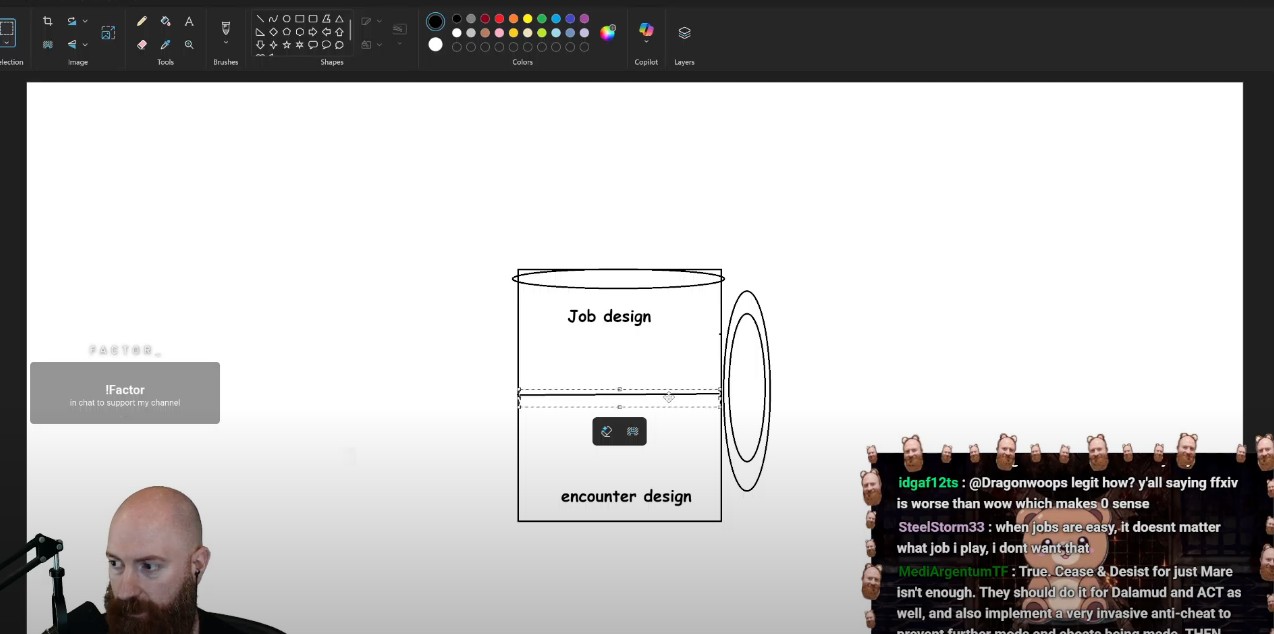Select the Text tool
This screenshot has height=634, width=1274.
(189, 21)
